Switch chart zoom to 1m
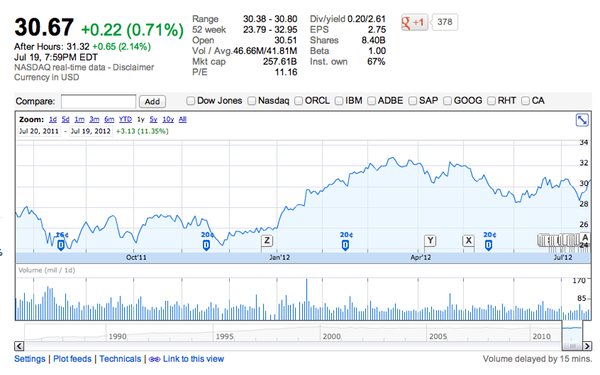 [x=79, y=119]
